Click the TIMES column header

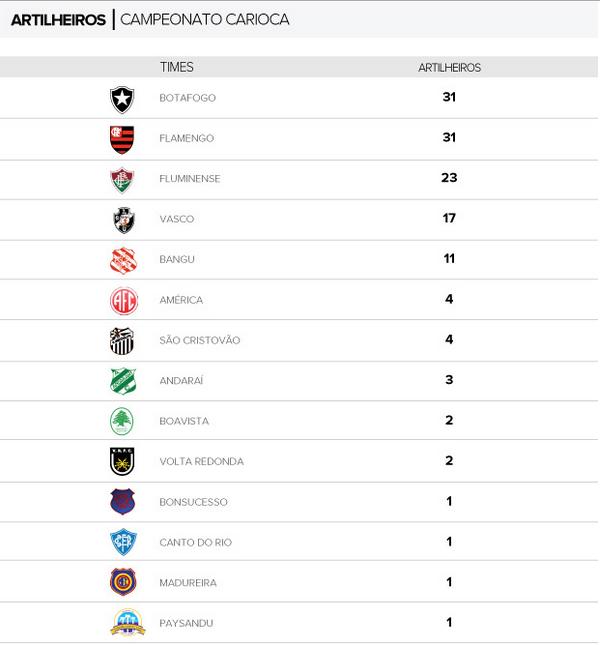tap(176, 67)
